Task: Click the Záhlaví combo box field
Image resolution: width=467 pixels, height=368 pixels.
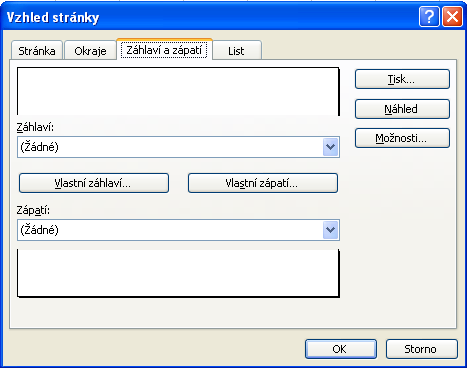Action: coord(178,147)
